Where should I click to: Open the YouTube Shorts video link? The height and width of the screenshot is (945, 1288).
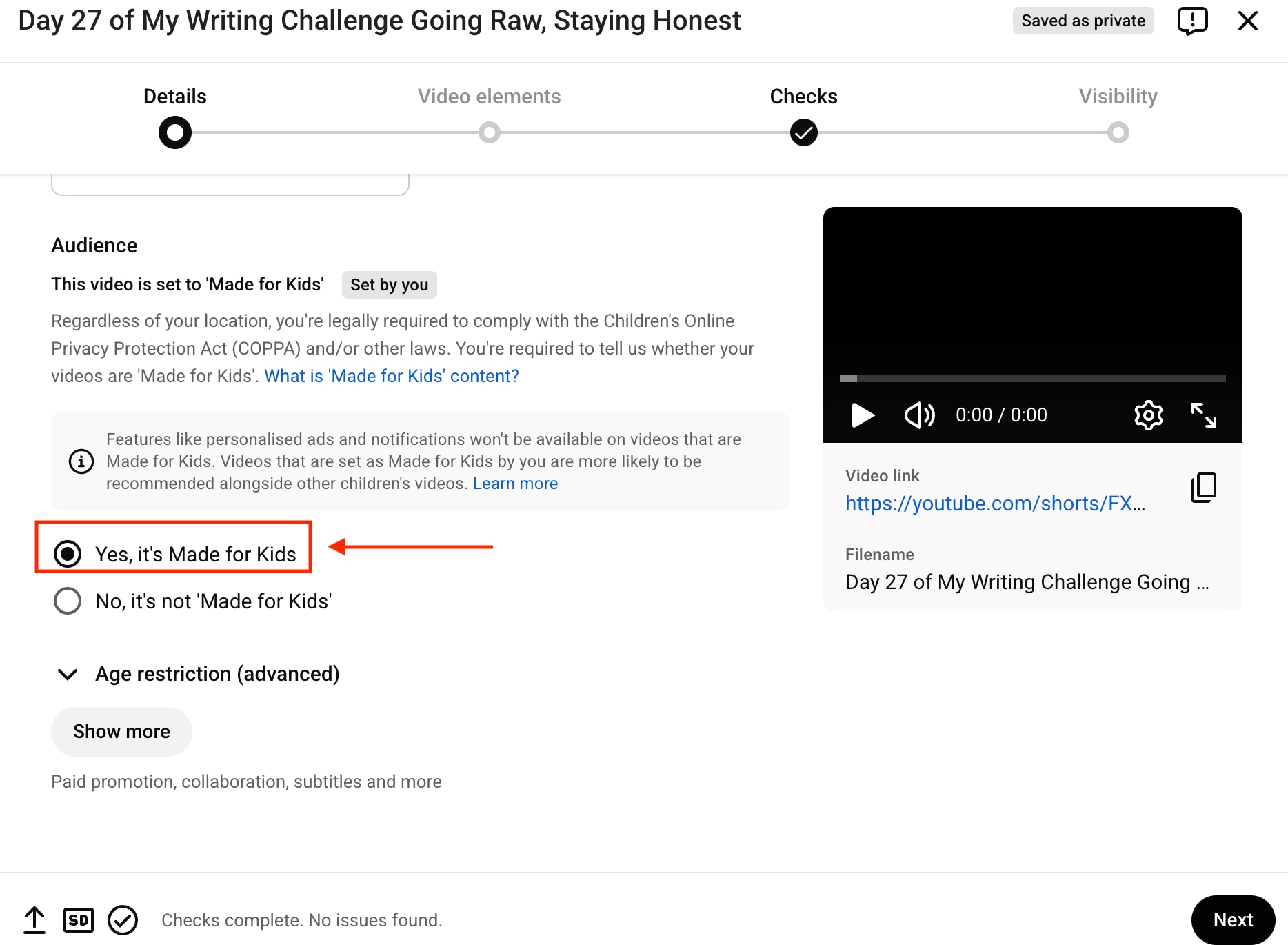click(x=995, y=504)
